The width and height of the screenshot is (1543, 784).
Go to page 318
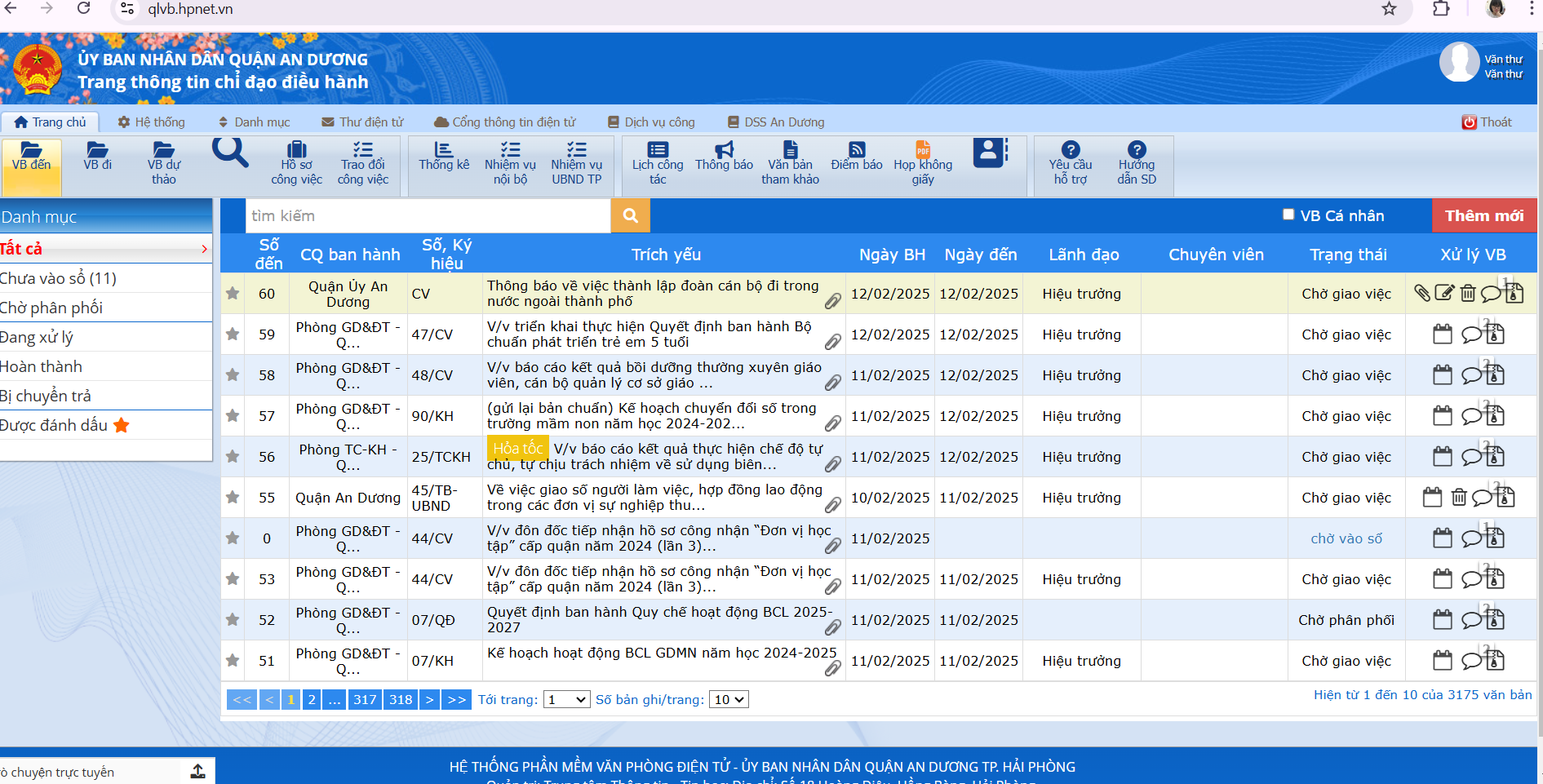click(401, 700)
